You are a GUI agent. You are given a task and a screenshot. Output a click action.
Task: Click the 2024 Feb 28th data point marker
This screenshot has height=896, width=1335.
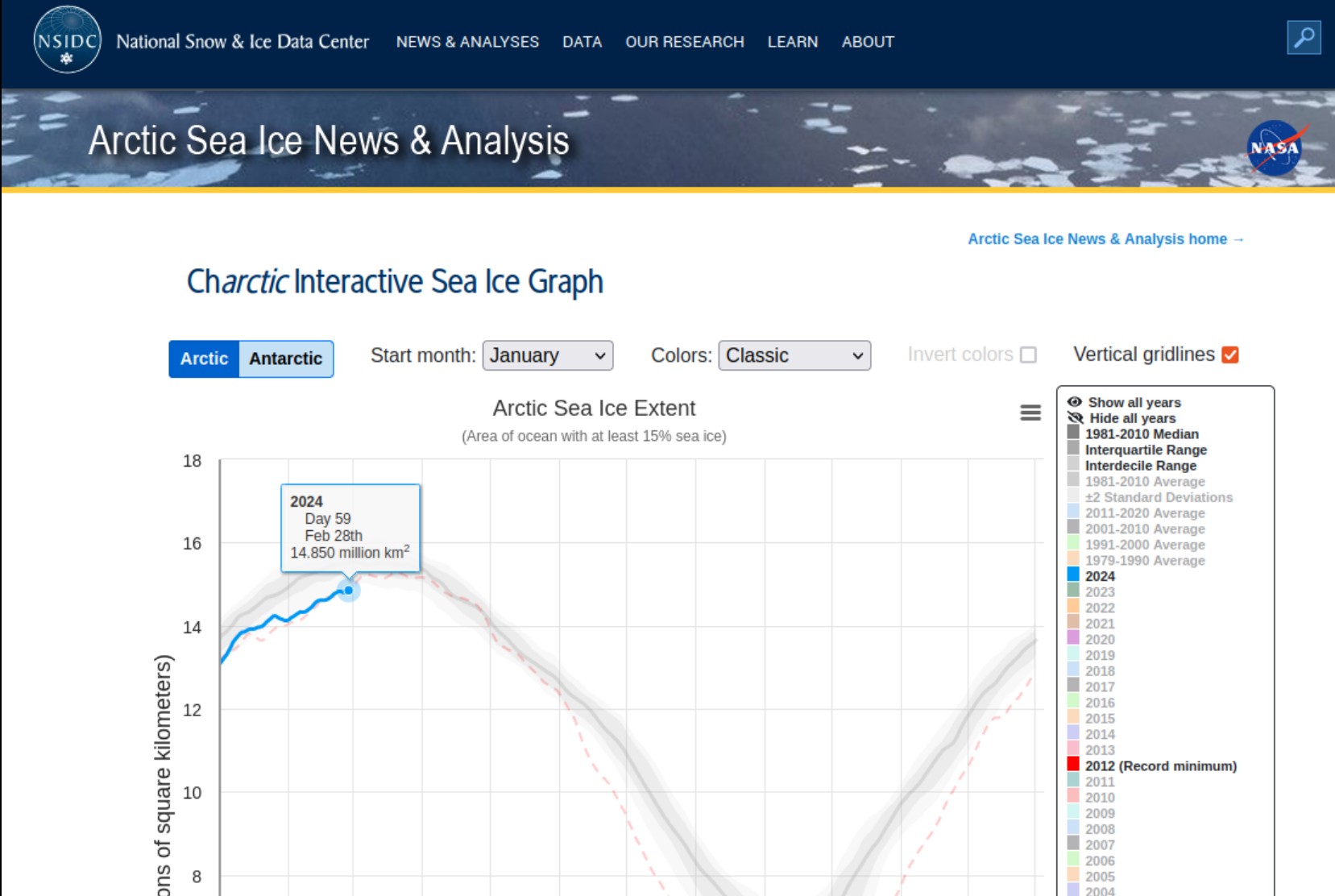[x=348, y=591]
